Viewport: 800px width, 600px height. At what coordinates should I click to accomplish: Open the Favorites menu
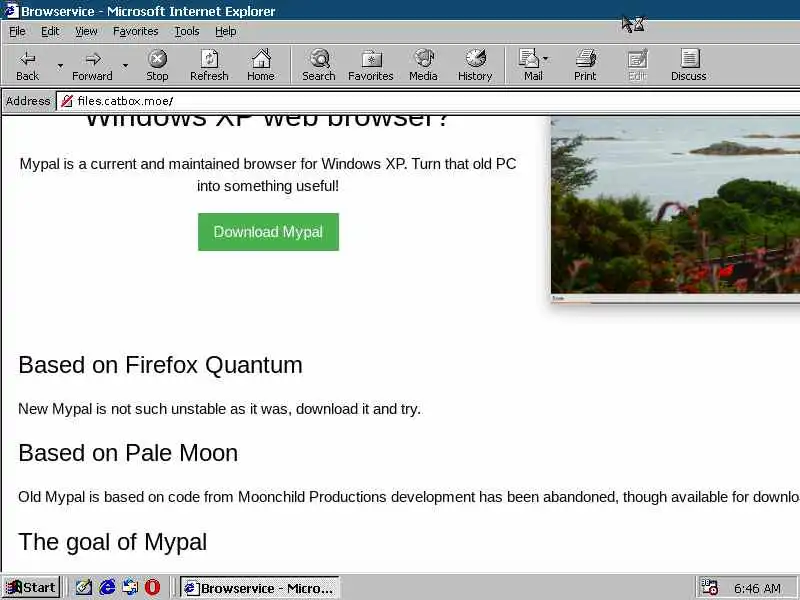[x=136, y=32]
